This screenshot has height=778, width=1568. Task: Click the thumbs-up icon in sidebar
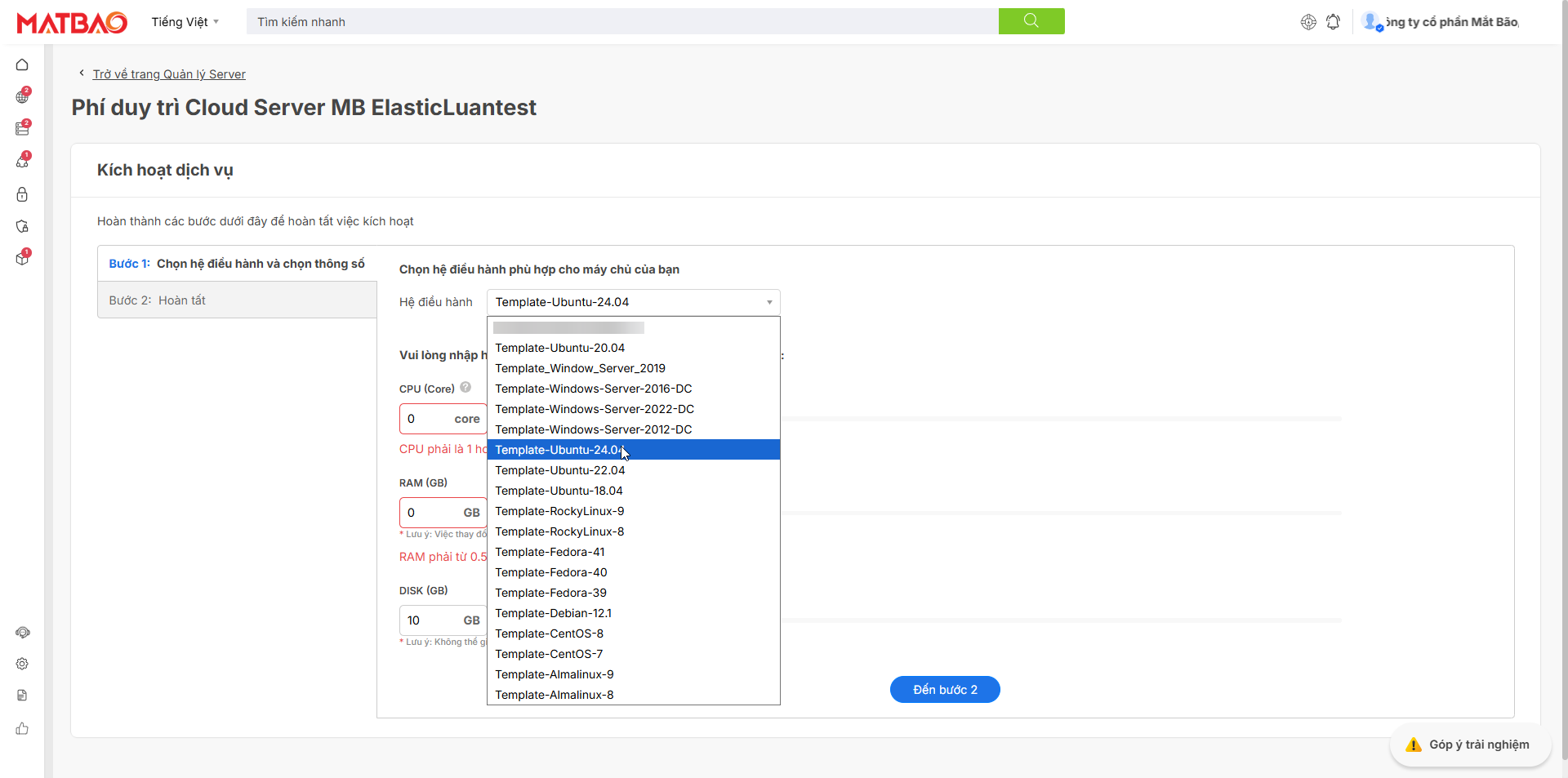pyautogui.click(x=22, y=728)
